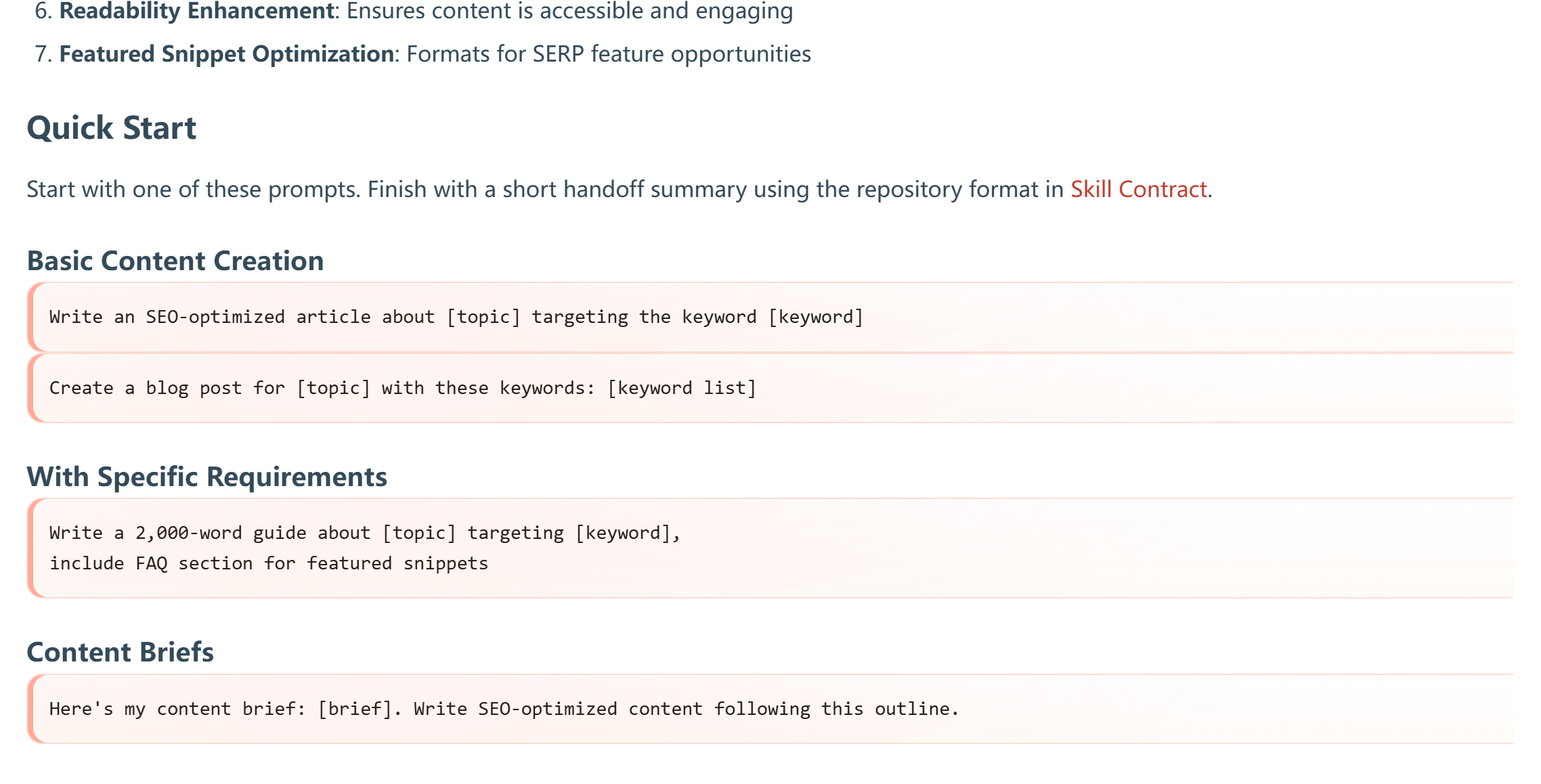Click the list number 7 marker

coord(43,54)
